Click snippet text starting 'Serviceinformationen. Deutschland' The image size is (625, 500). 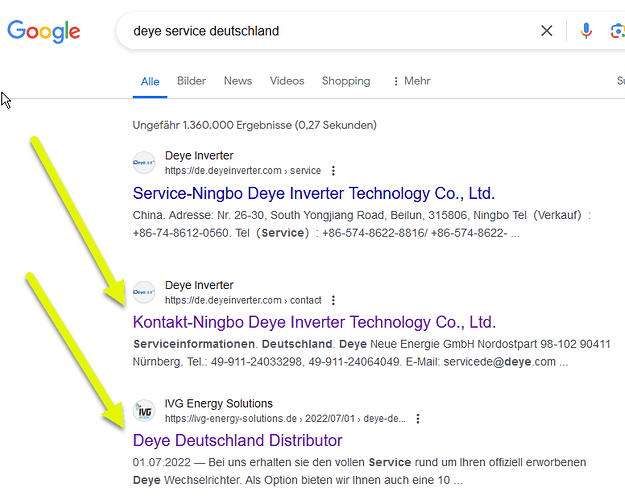tap(371, 353)
